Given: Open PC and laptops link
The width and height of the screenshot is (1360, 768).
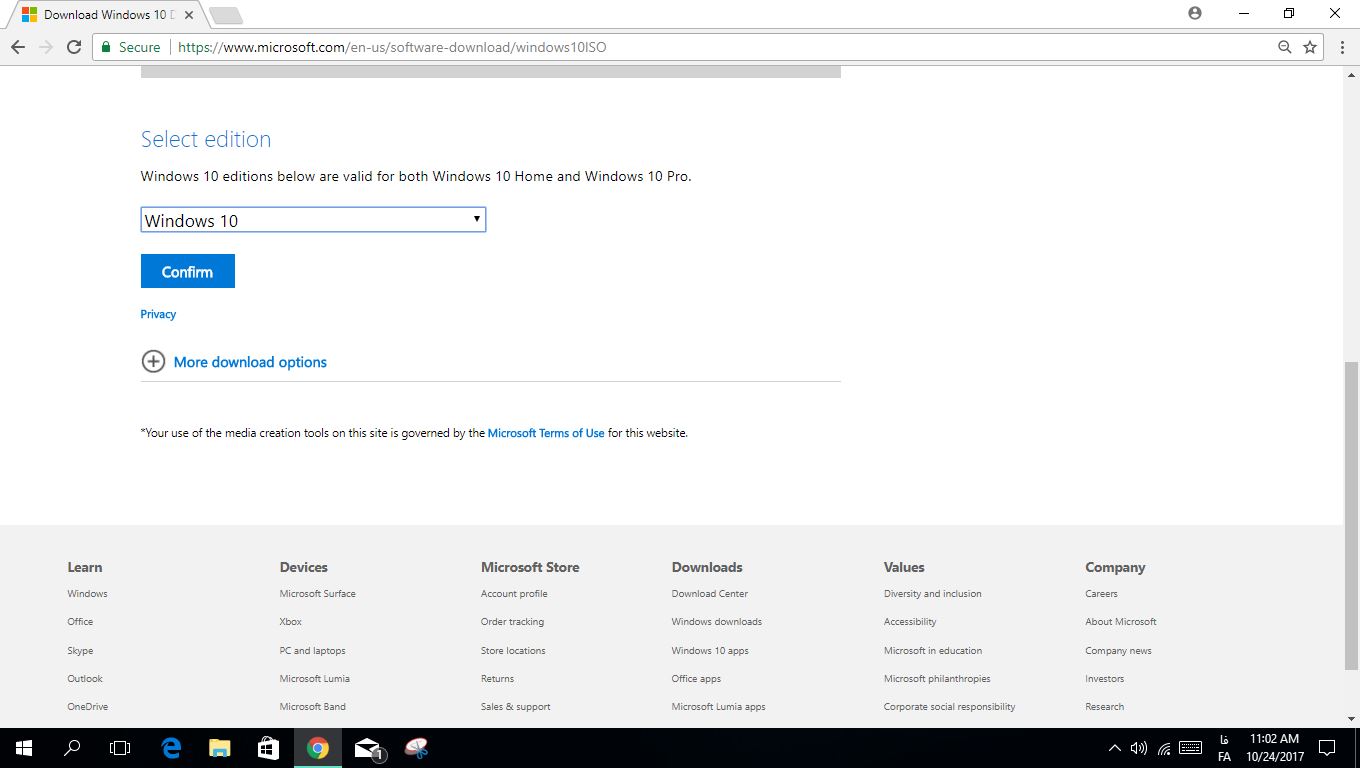Looking at the screenshot, I should 312,651.
